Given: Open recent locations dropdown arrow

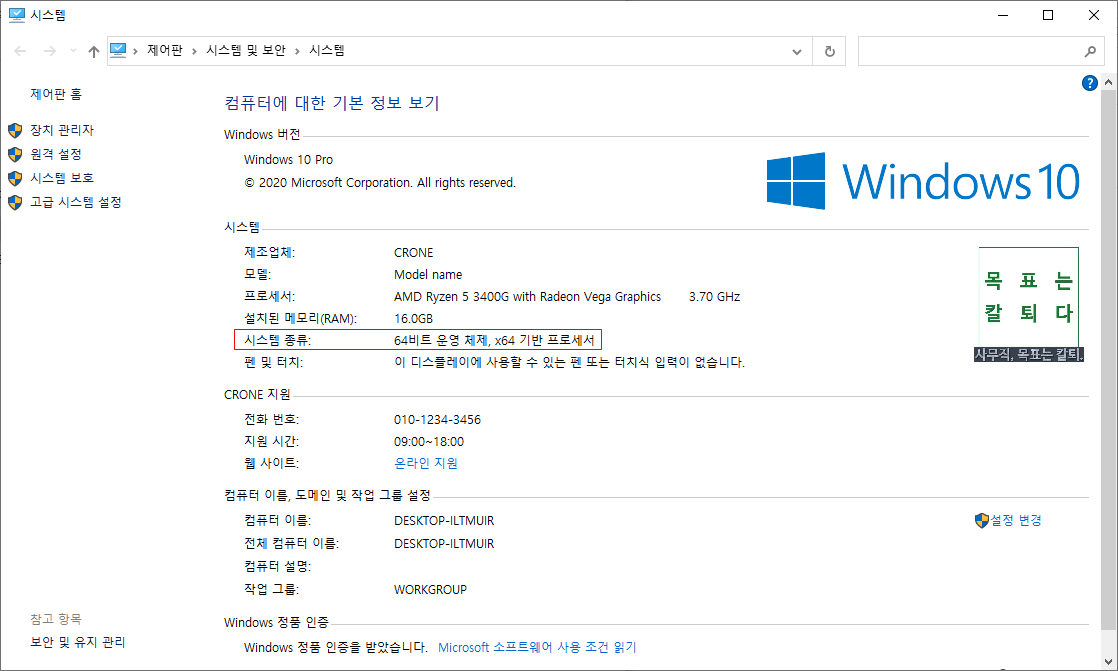Looking at the screenshot, I should [x=73, y=51].
